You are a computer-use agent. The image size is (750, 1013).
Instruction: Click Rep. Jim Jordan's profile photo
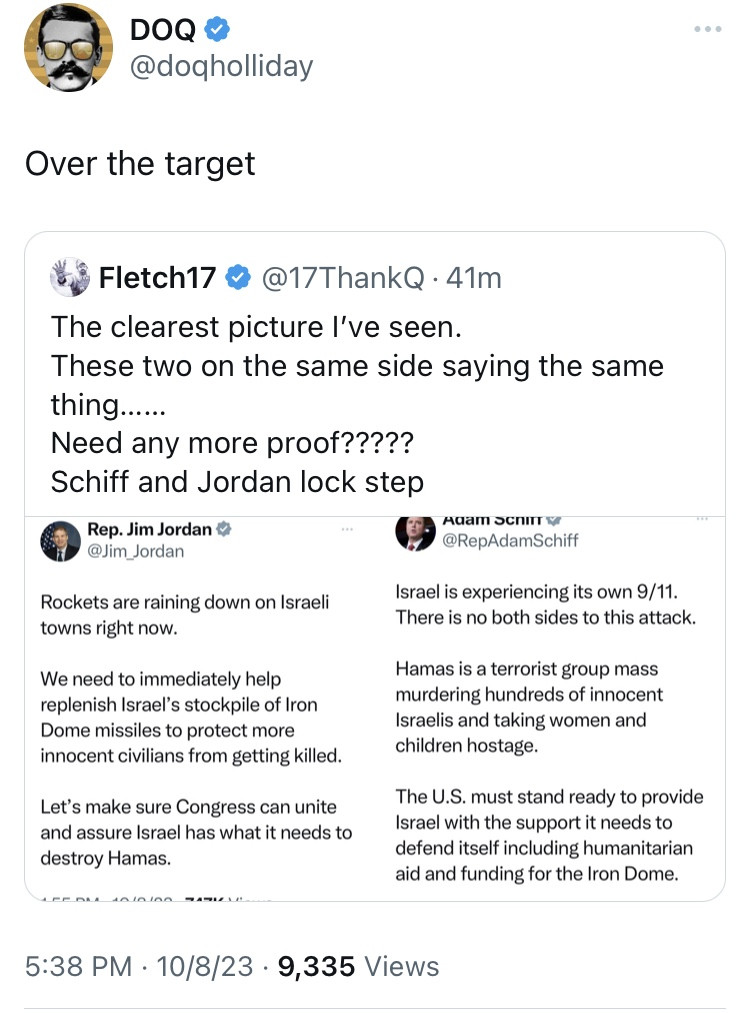pyautogui.click(x=59, y=540)
